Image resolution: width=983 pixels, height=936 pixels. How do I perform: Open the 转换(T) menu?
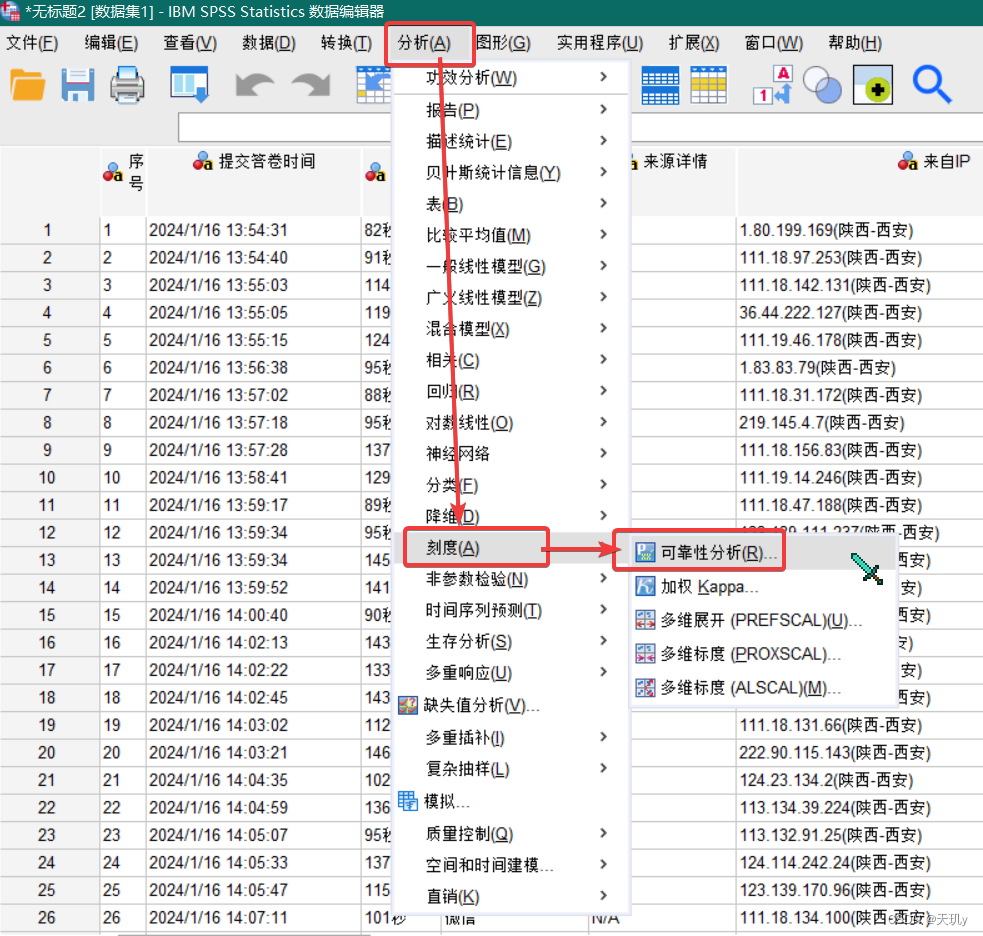[x=346, y=43]
